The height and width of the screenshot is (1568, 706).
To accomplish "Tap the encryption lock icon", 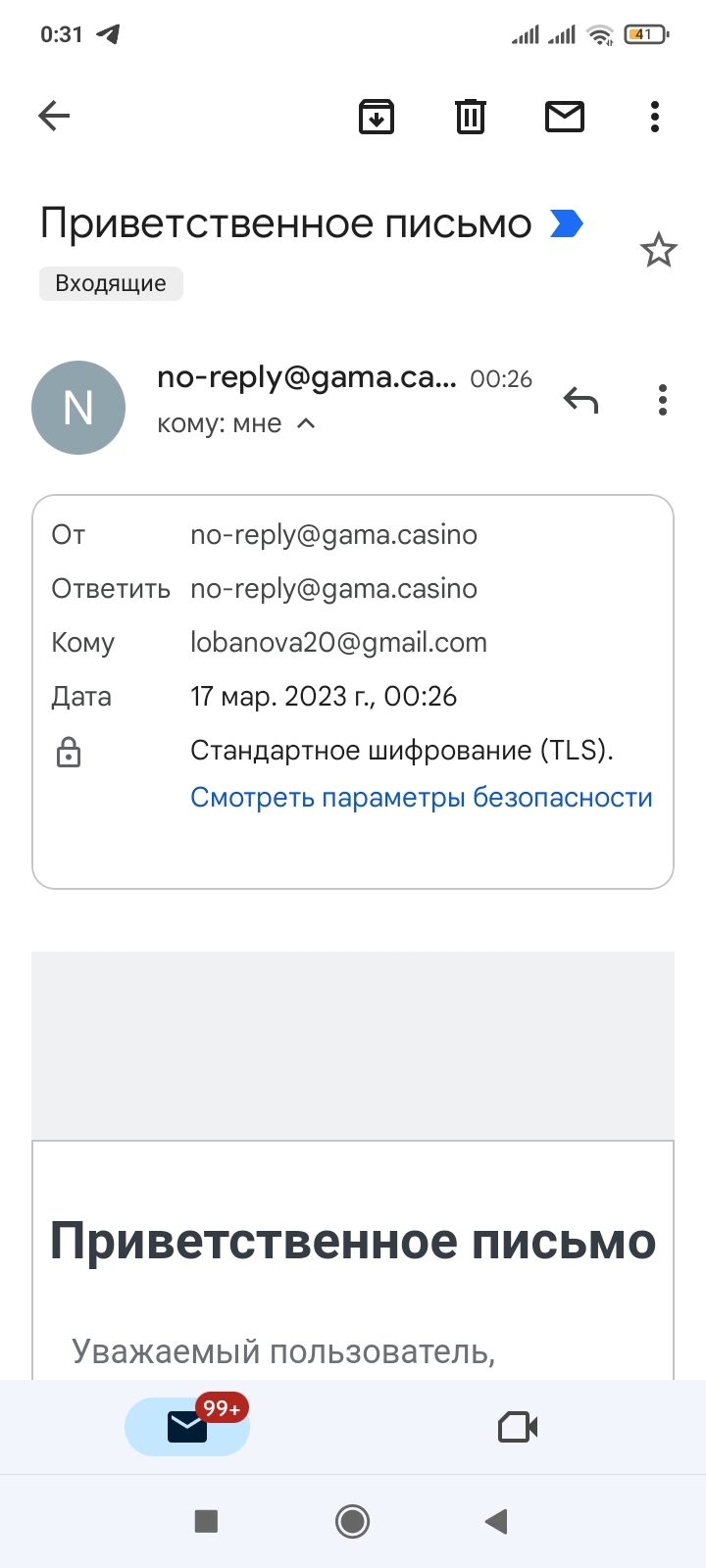I will tap(69, 753).
